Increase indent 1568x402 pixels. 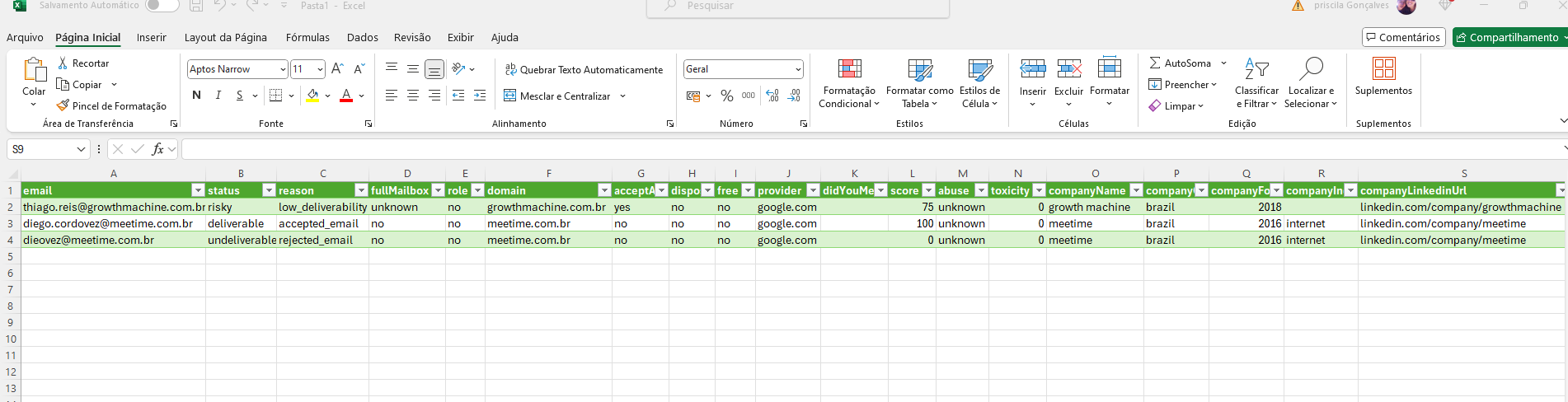480,96
